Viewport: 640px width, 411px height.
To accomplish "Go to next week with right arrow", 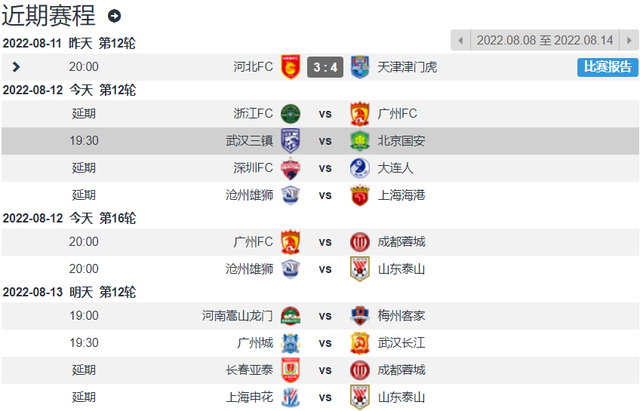I will pyautogui.click(x=629, y=40).
